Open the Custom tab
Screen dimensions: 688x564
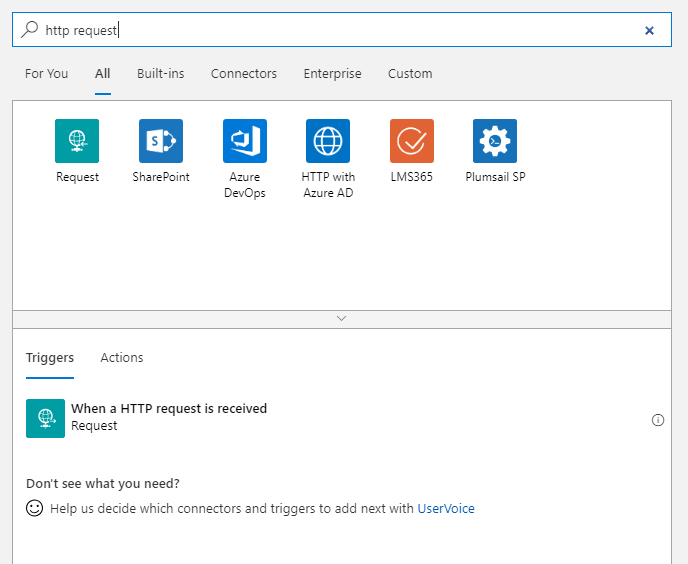point(410,74)
